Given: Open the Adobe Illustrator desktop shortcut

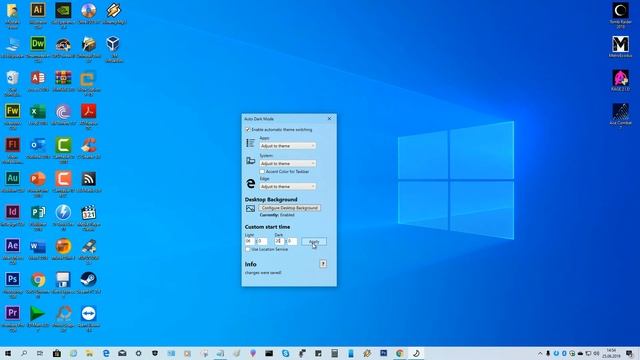Looking at the screenshot, I should click(x=38, y=10).
